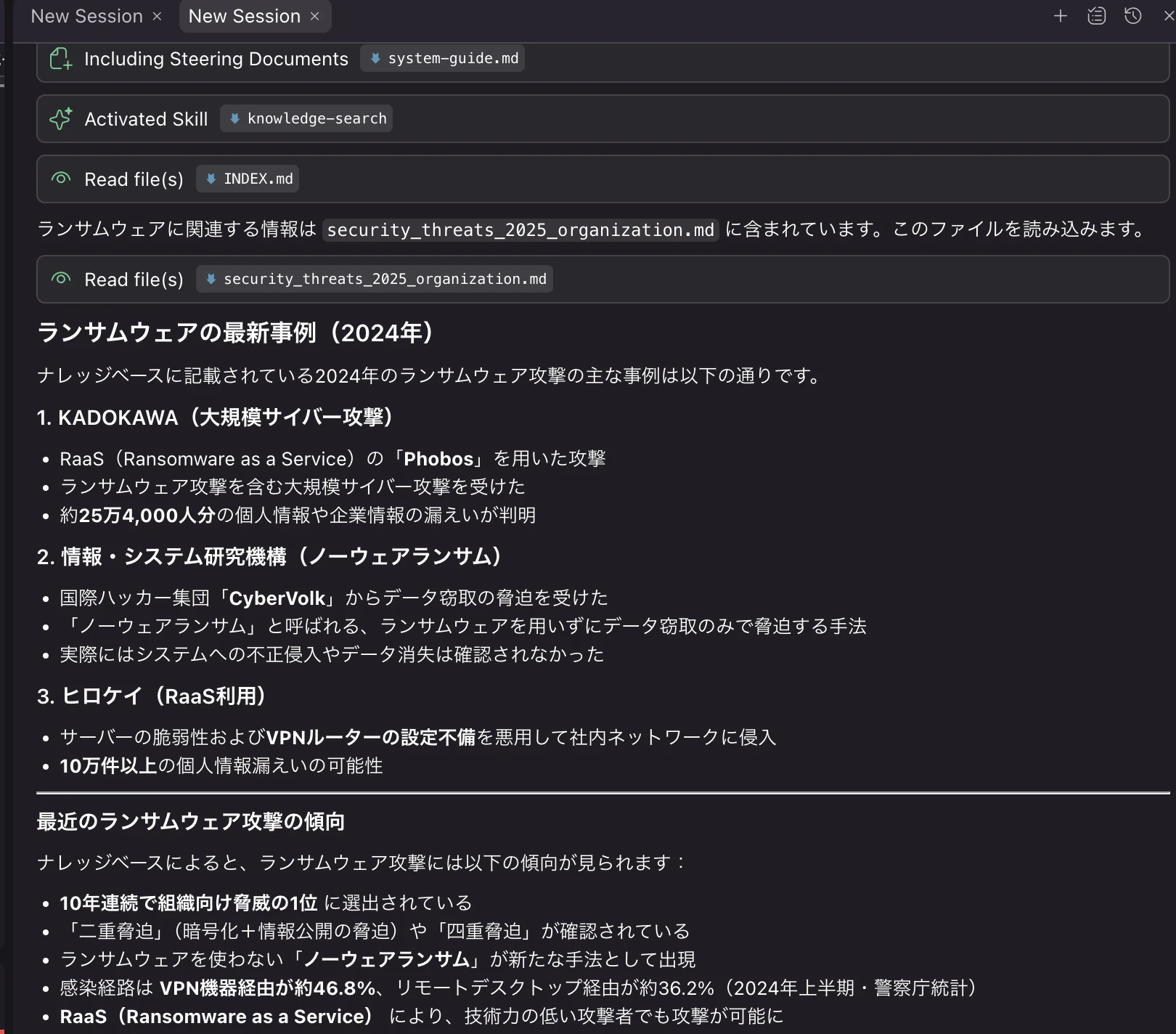Click eye icon beside security_threats file row
The image size is (1176, 1034).
(x=61, y=279)
